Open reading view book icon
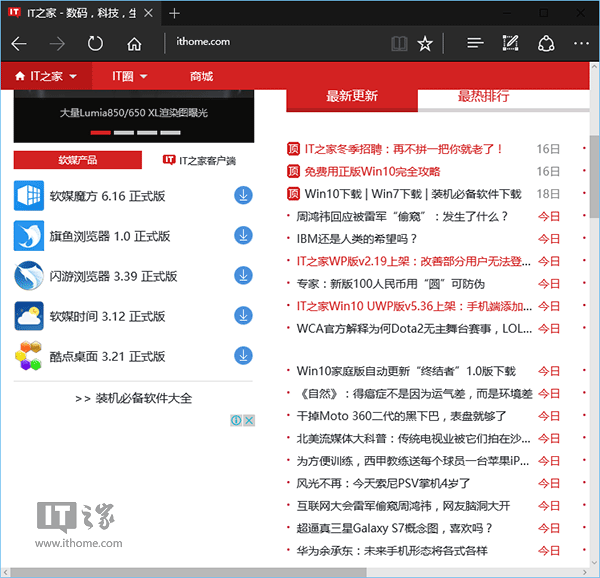Screen dimensions: 600x578 coord(399,43)
